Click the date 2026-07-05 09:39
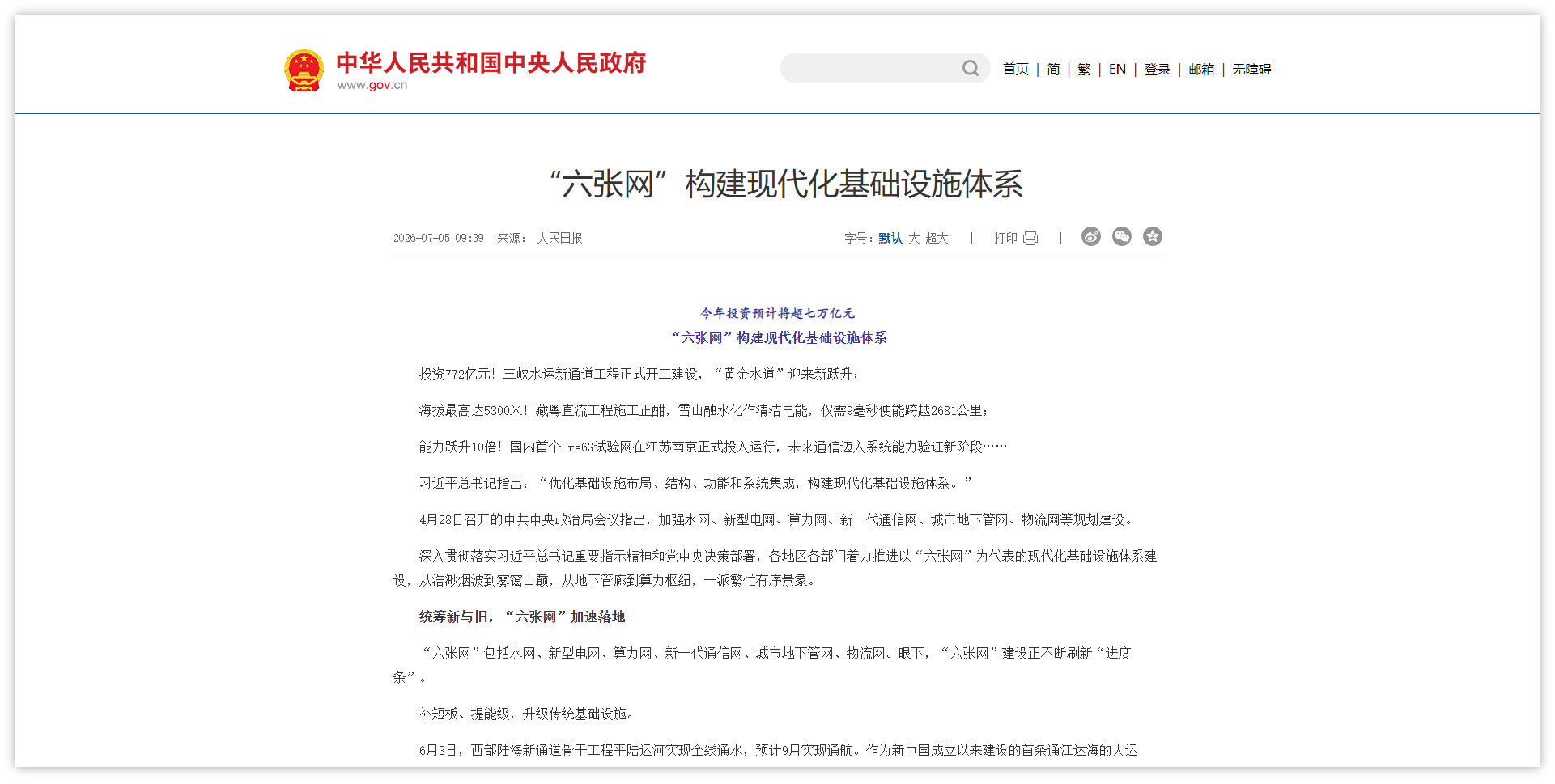The height and width of the screenshot is (784, 1555). [x=439, y=238]
